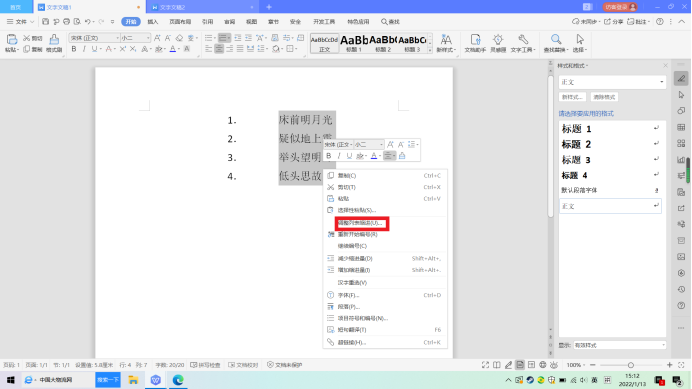This screenshot has width=692, height=389.
Task: Toggle Bold in the ribbon
Action: click(x=74, y=49)
